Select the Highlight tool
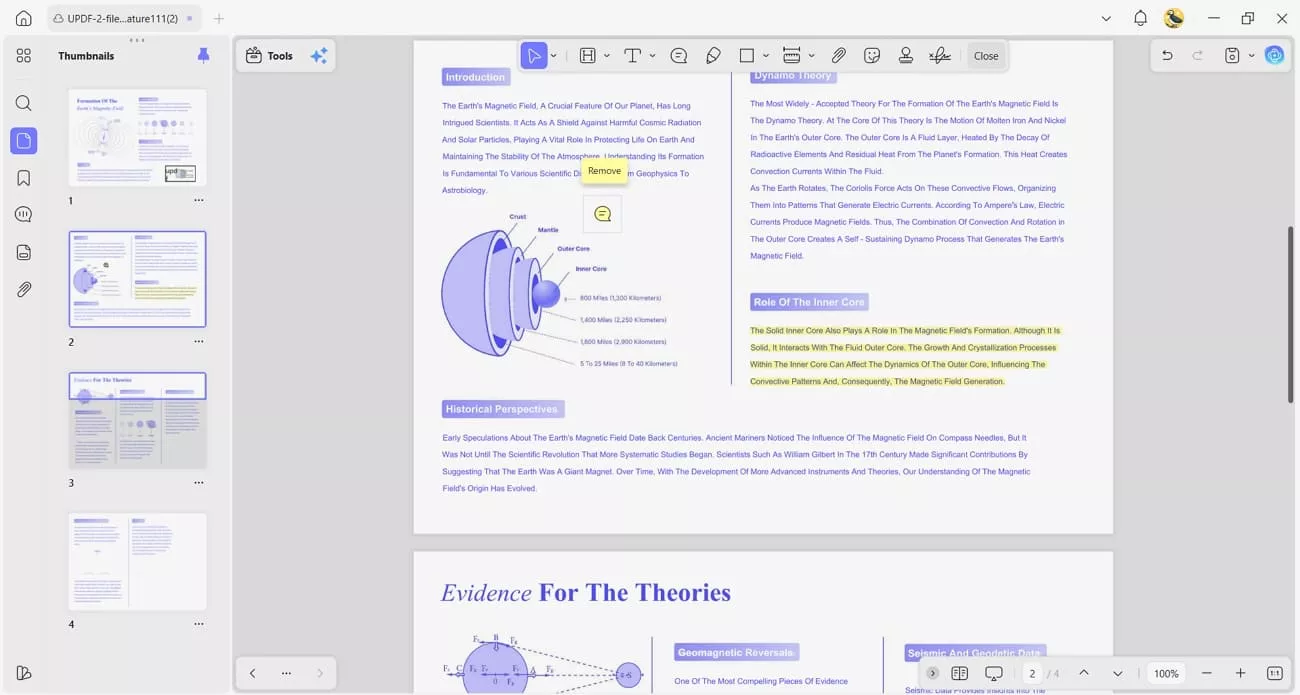The width and height of the screenshot is (1300, 695). tap(588, 55)
